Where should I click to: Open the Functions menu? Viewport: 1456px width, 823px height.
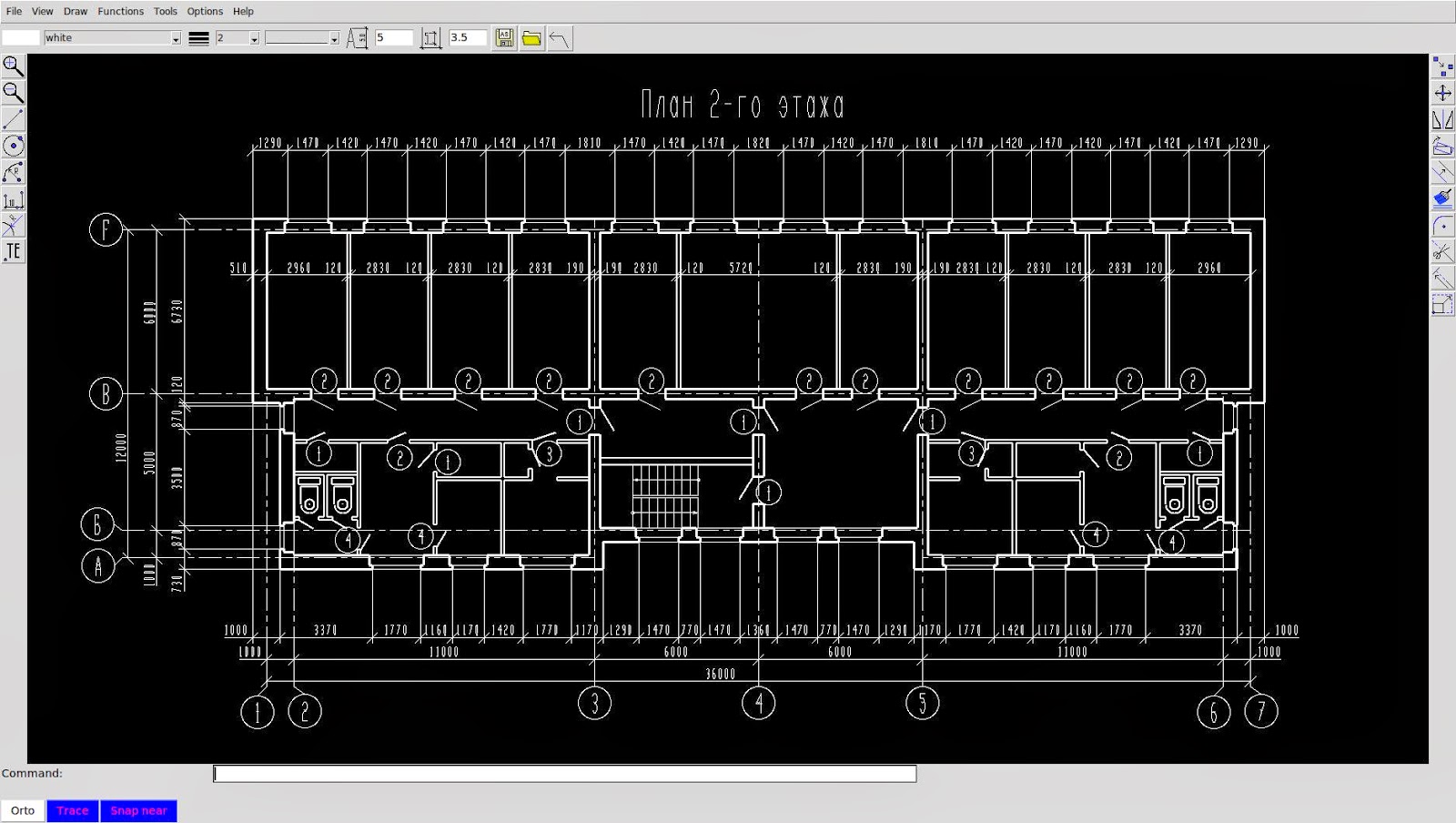pos(121,11)
